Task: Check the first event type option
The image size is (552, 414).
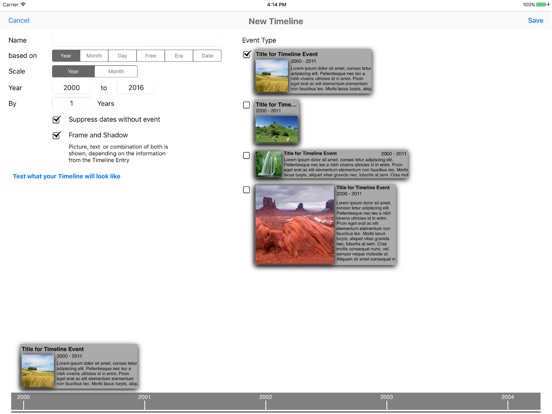Action: pyautogui.click(x=247, y=54)
